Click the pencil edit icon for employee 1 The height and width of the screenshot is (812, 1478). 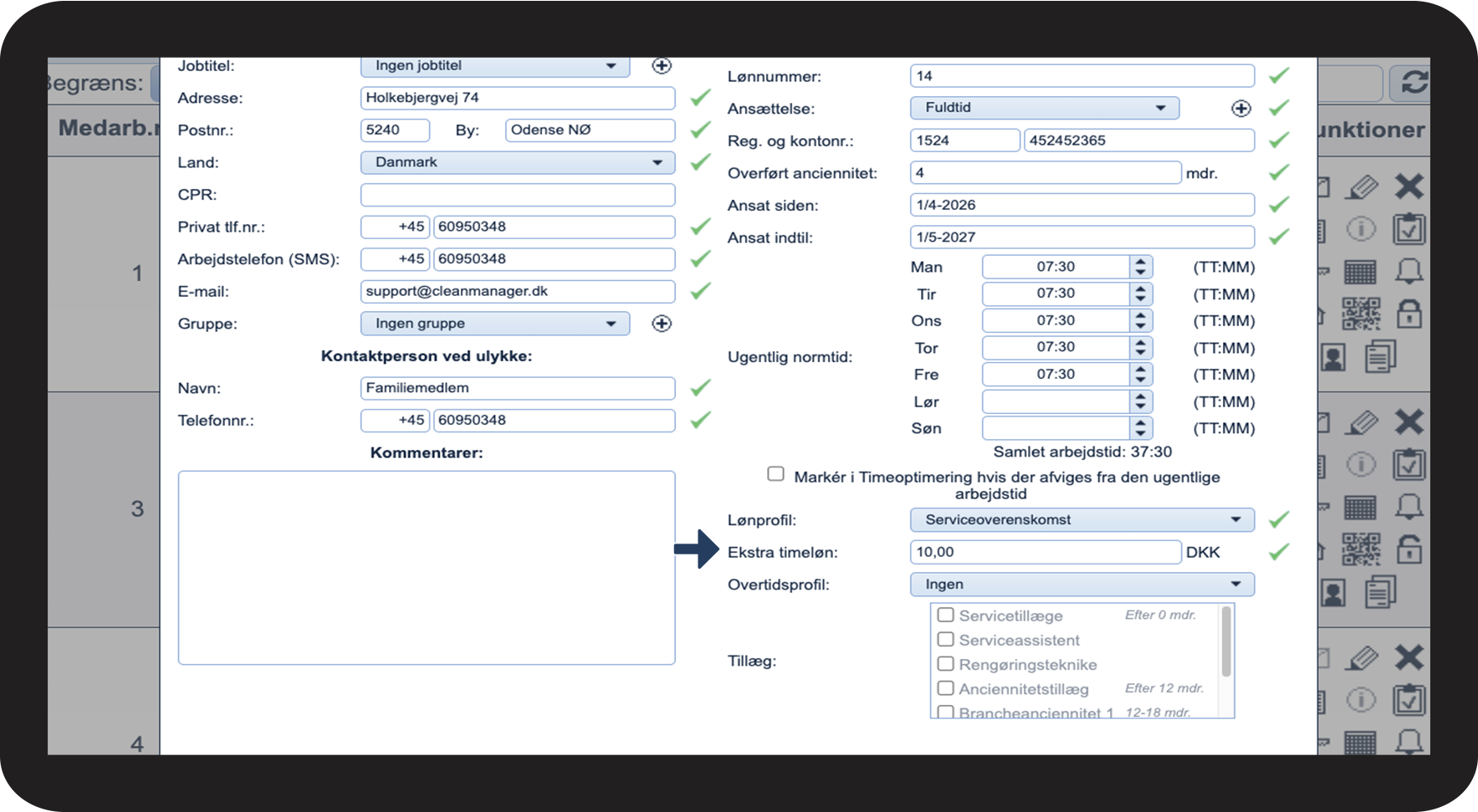tap(1362, 186)
